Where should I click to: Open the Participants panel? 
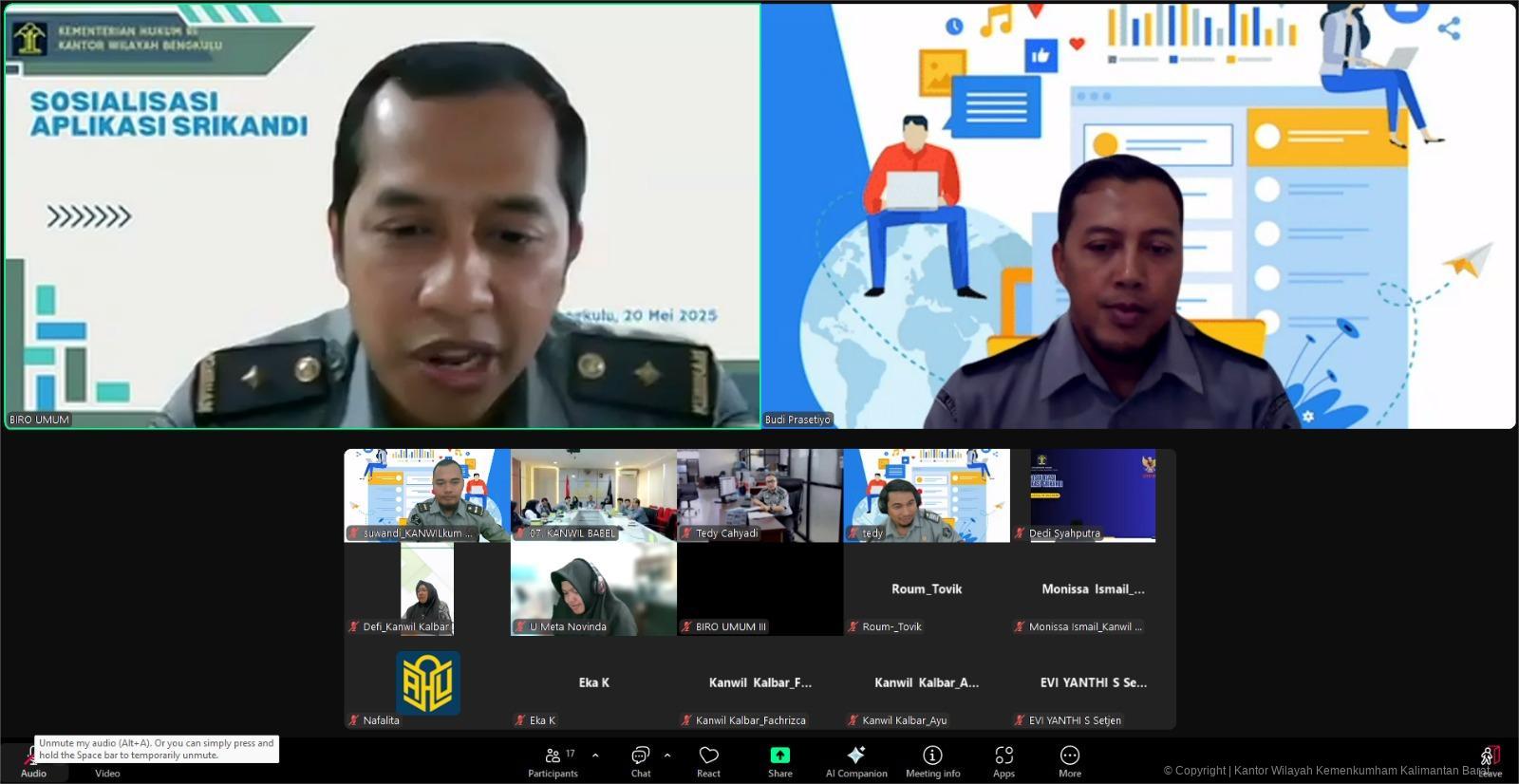(553, 761)
